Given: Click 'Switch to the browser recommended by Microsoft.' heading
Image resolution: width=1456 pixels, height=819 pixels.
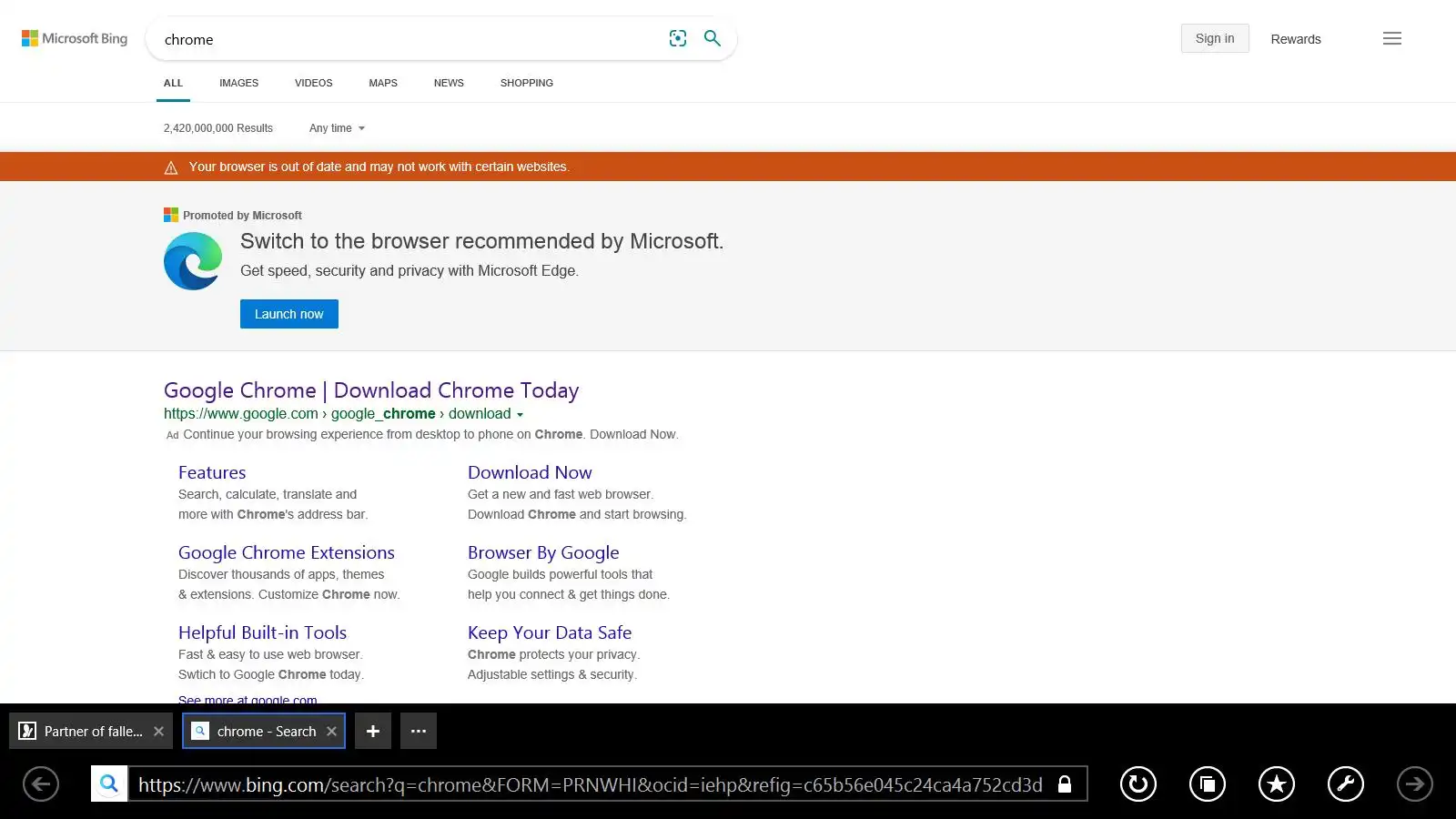Looking at the screenshot, I should (482, 241).
